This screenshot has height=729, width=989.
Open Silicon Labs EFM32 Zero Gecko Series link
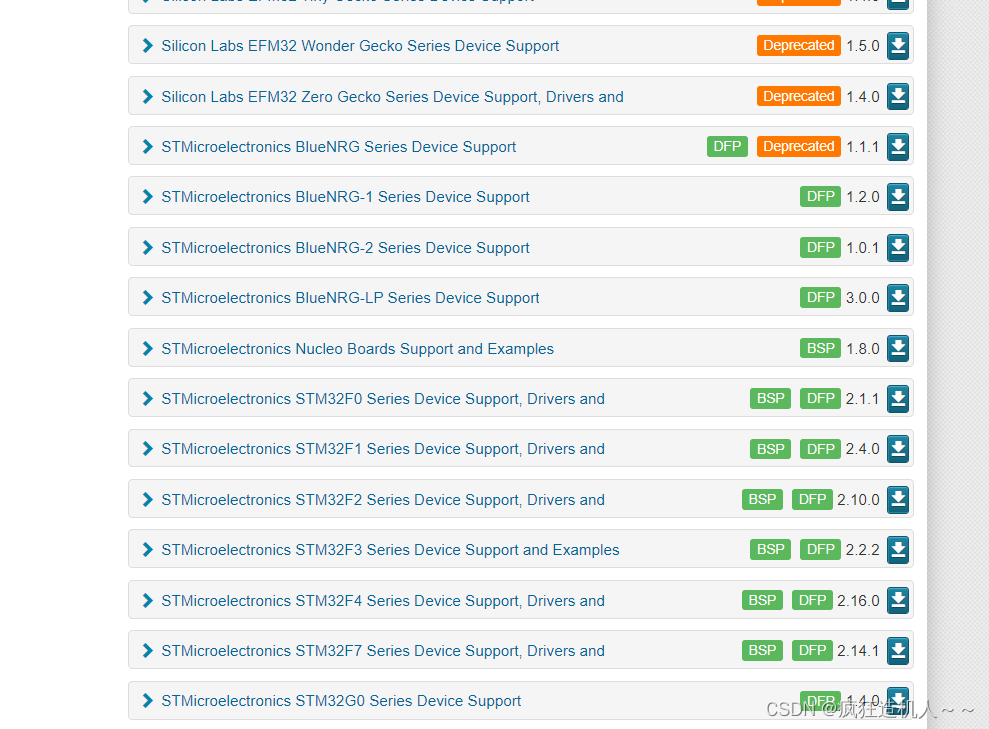392,96
